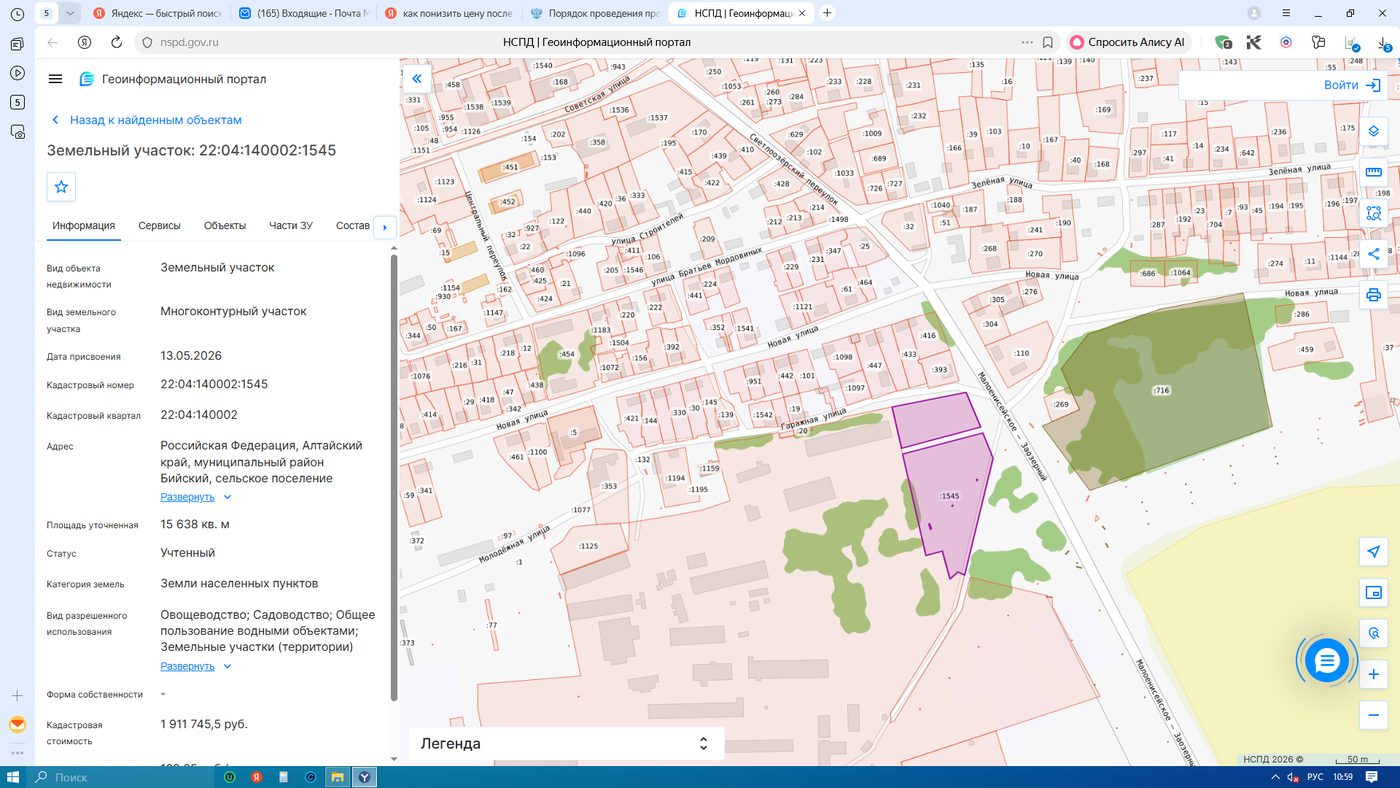Show more tabs with right arrow
This screenshot has height=788, width=1400.
click(x=385, y=227)
